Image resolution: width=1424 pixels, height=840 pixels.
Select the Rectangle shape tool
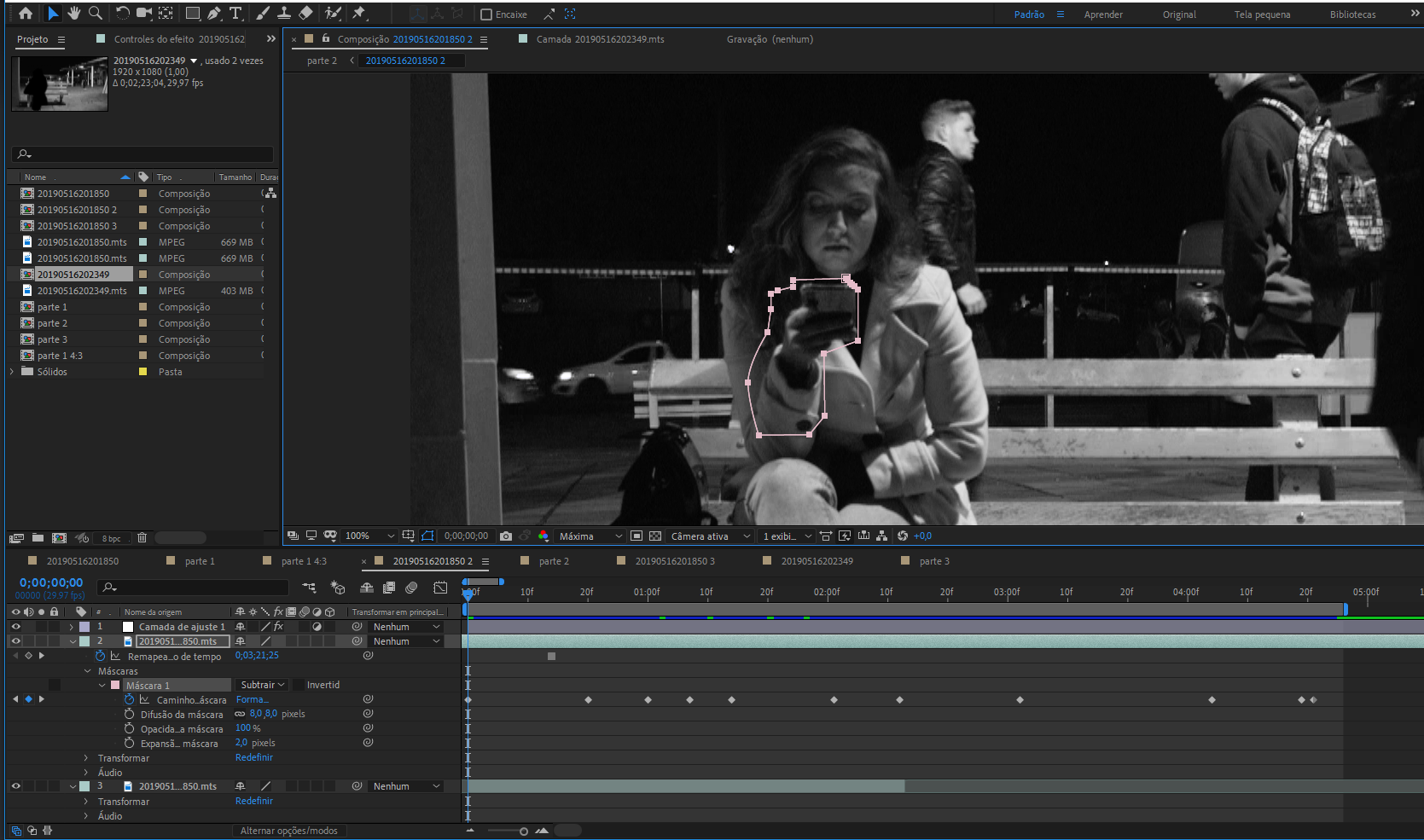pos(194,14)
